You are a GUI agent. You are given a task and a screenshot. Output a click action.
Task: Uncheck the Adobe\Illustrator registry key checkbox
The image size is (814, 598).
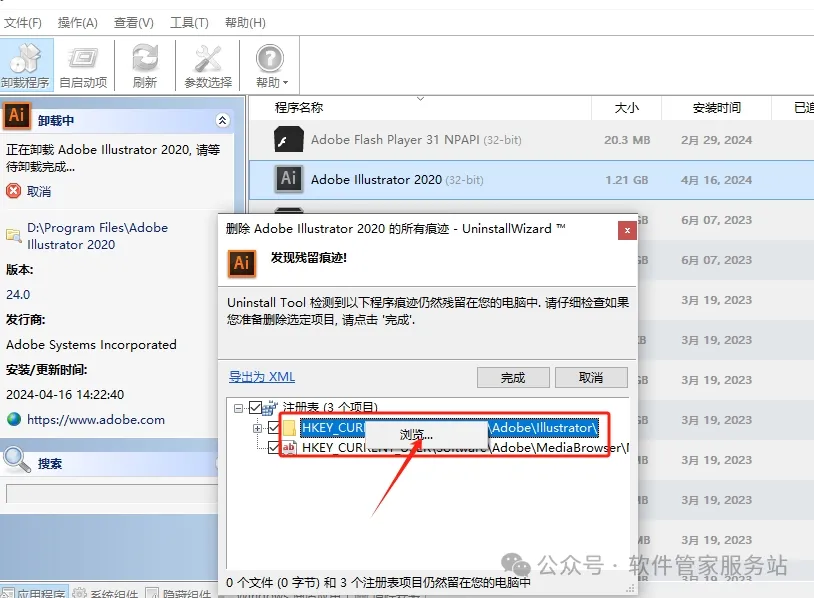click(x=274, y=428)
